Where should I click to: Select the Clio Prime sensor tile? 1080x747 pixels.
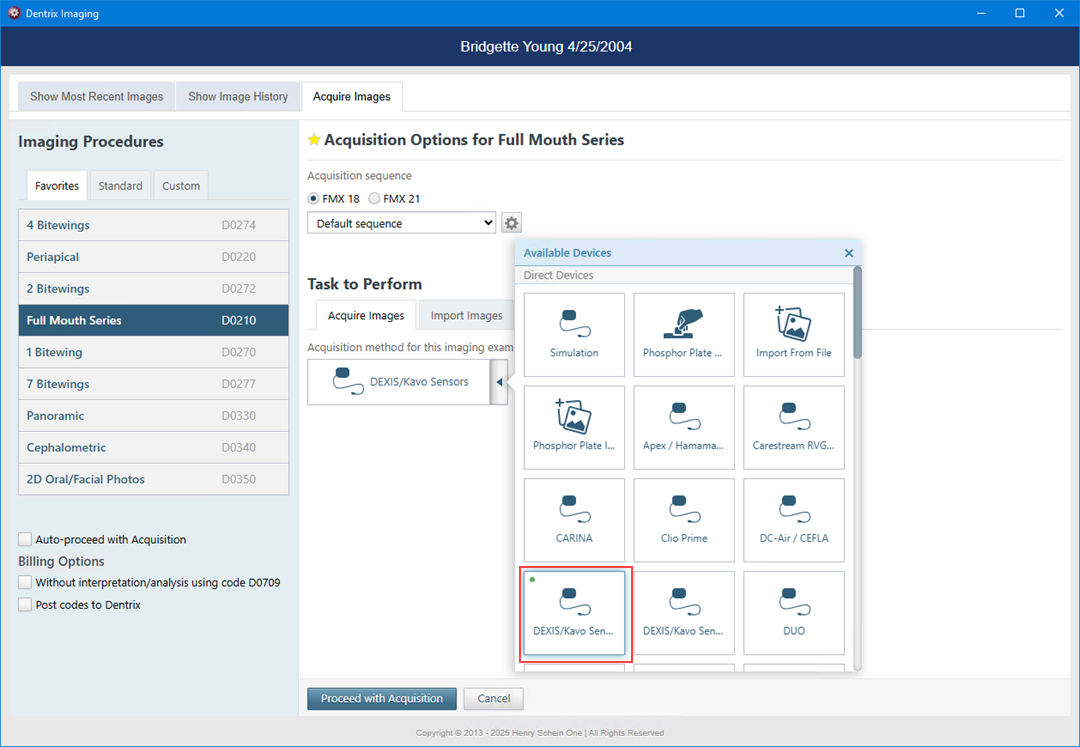pos(684,520)
